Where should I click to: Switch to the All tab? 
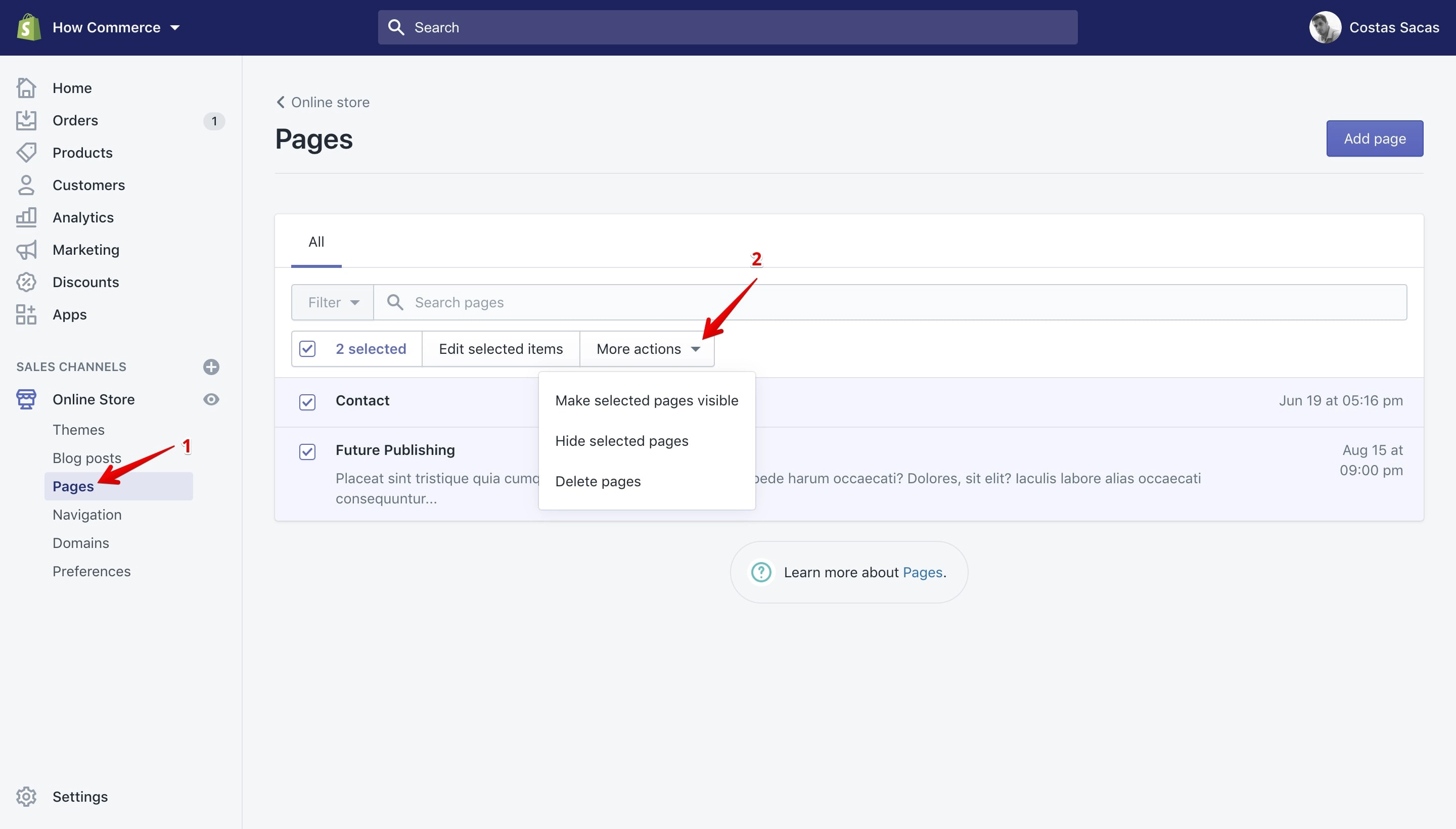pyautogui.click(x=316, y=242)
